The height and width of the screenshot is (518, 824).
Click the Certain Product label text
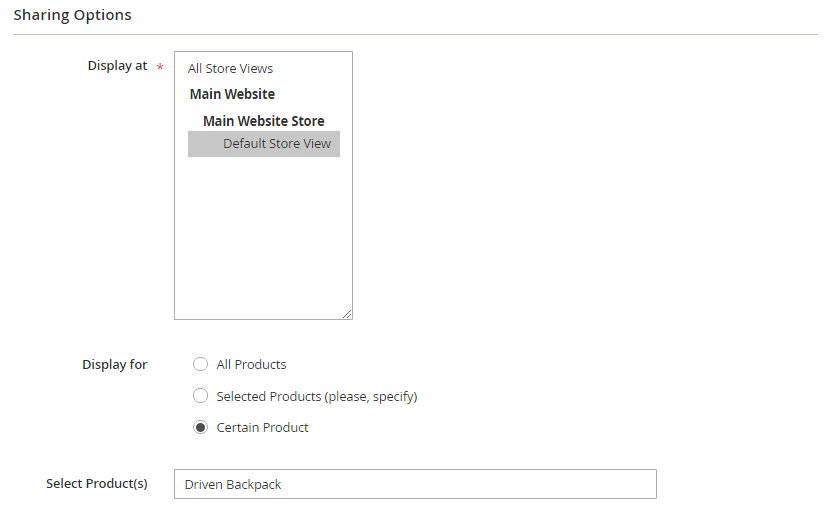coord(262,427)
